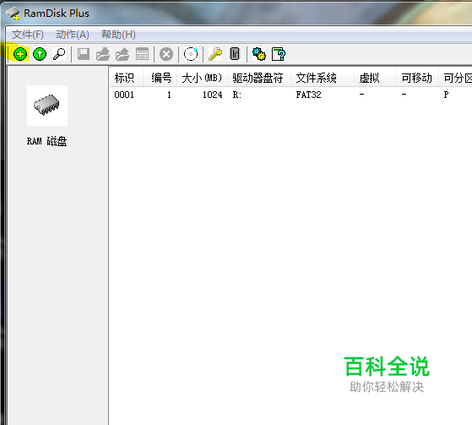Sort by the 标识 column header

pyautogui.click(x=127, y=78)
